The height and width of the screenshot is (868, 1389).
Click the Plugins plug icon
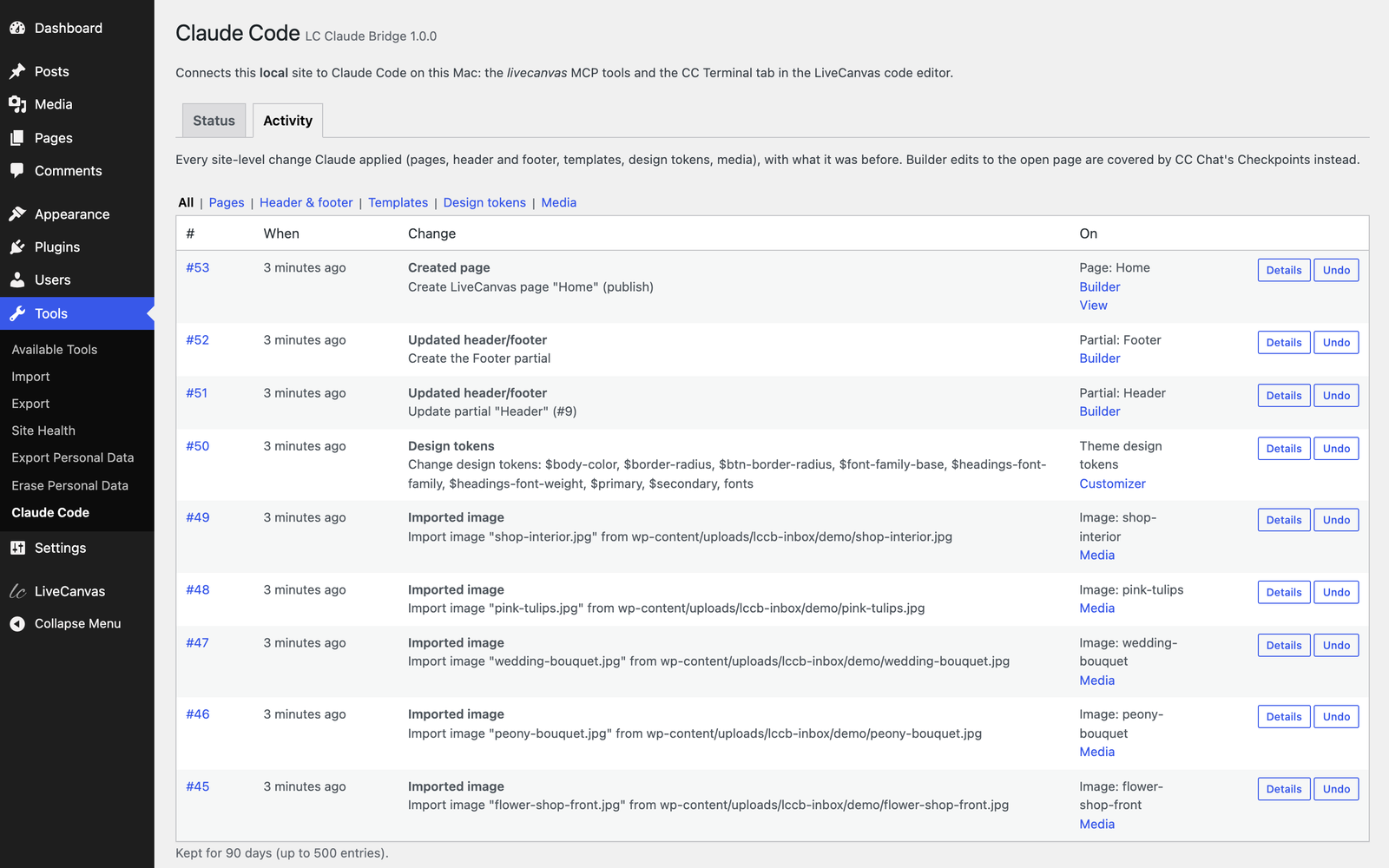pos(17,247)
